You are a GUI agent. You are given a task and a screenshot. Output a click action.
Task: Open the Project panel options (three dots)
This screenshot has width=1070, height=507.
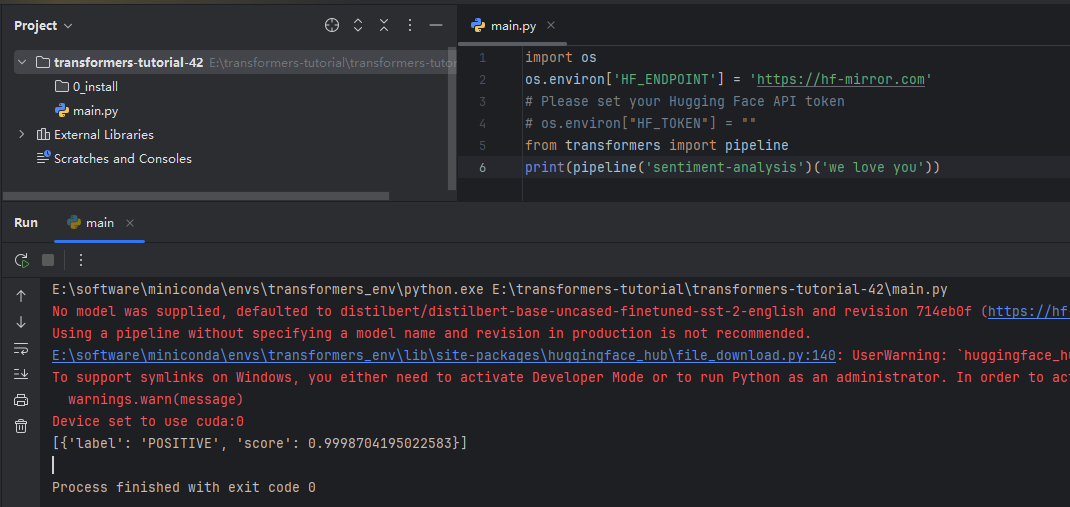tap(409, 26)
